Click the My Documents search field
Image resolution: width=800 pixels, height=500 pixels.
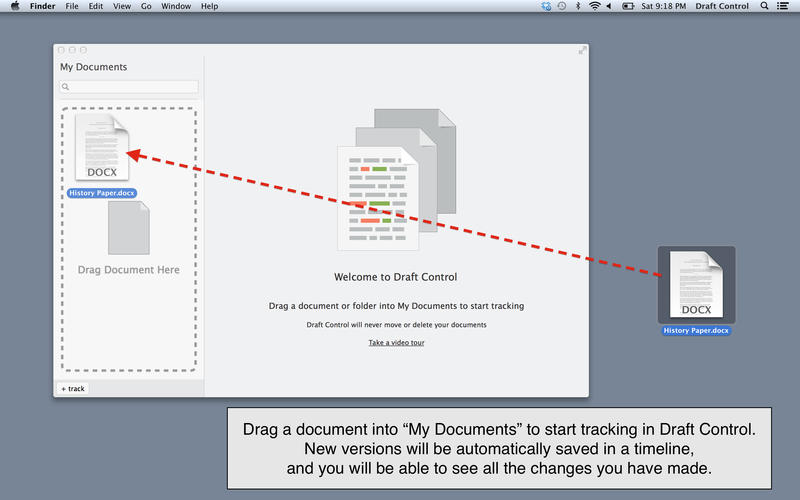click(128, 87)
